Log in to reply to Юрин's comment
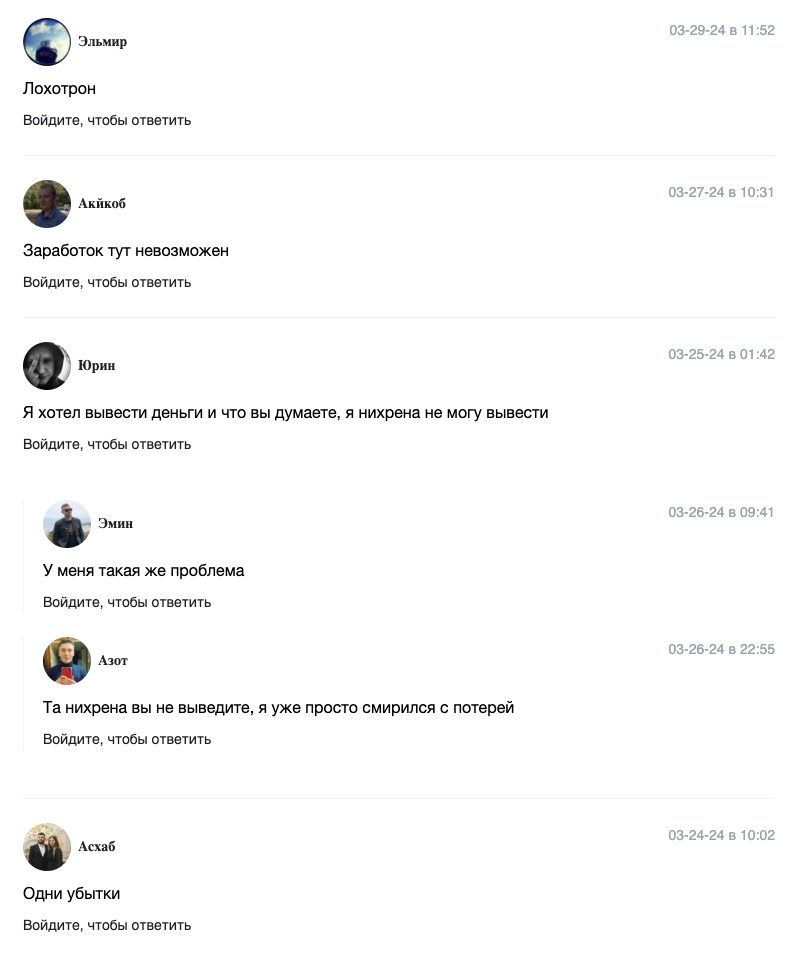This screenshot has height=955, width=808. click(x=107, y=445)
